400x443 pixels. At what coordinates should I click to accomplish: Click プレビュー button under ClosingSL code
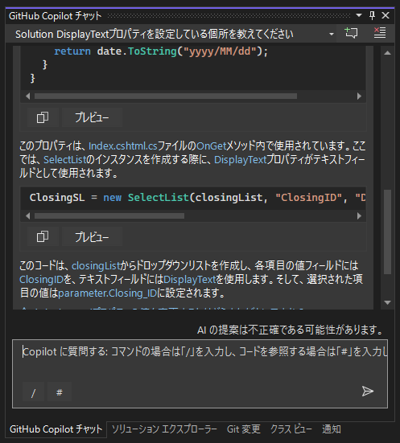pos(92,237)
